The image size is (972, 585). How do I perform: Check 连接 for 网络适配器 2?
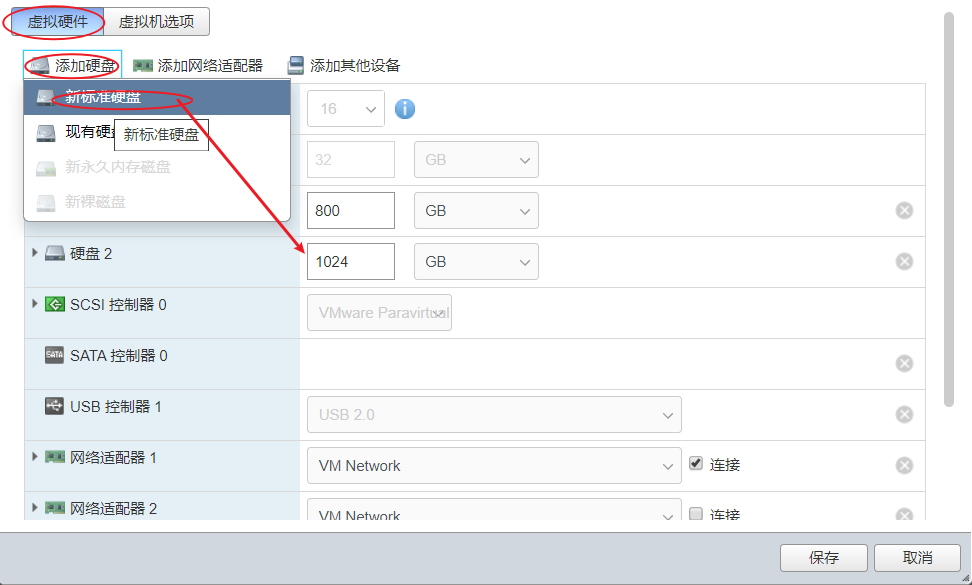696,514
